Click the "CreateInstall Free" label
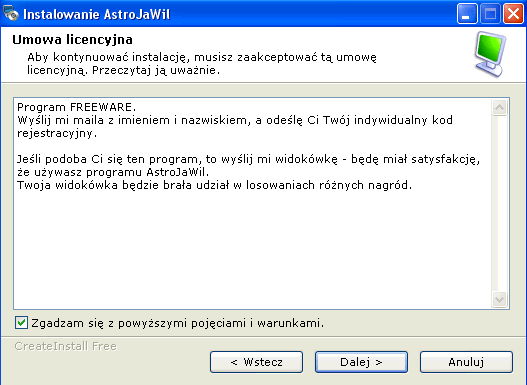 point(66,346)
